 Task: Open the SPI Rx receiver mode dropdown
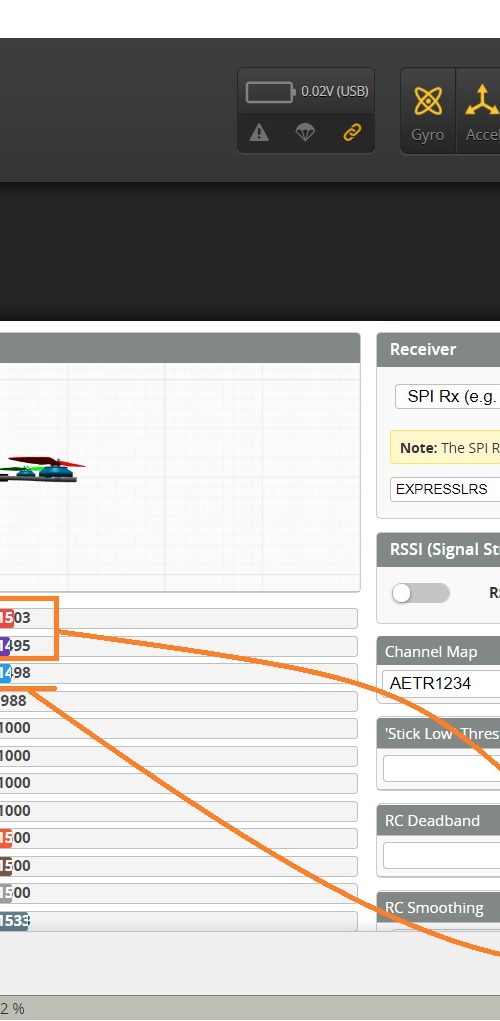447,396
